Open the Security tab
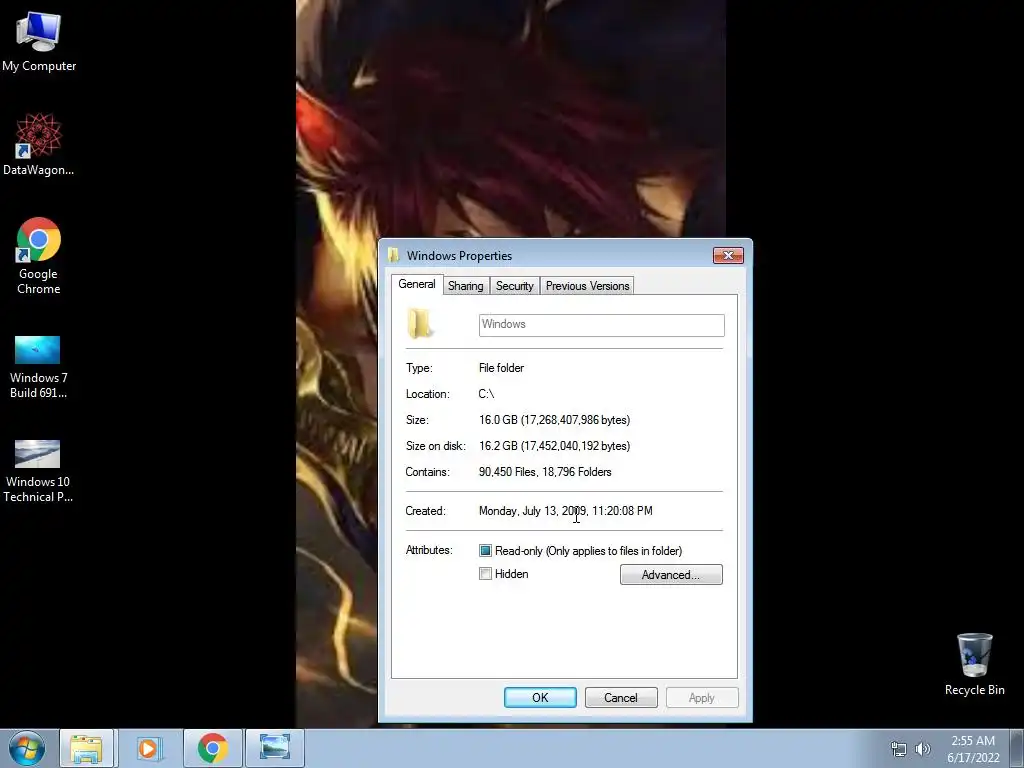 pos(515,286)
